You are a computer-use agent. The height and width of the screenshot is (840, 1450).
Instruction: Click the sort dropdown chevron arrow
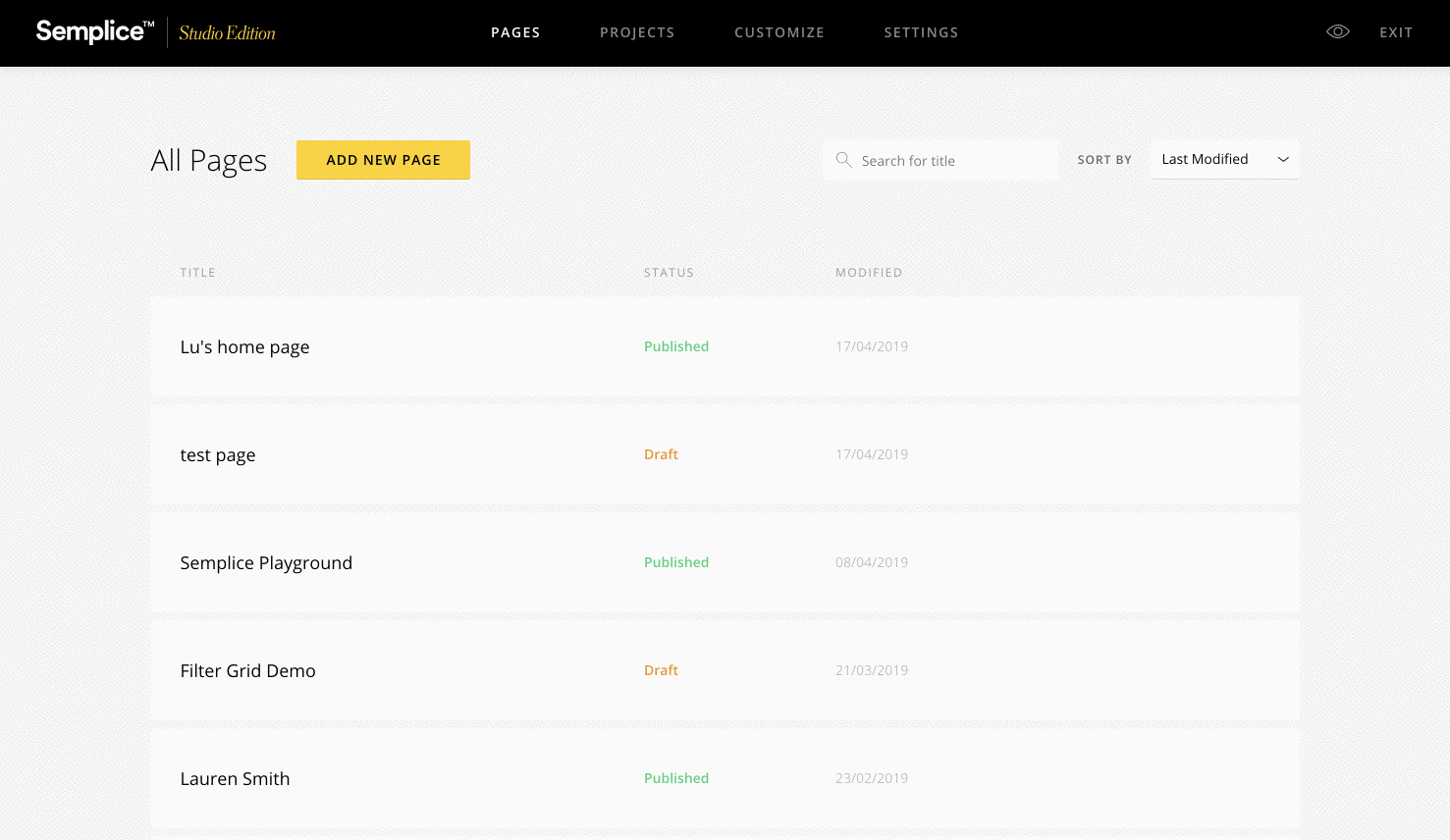1282,160
